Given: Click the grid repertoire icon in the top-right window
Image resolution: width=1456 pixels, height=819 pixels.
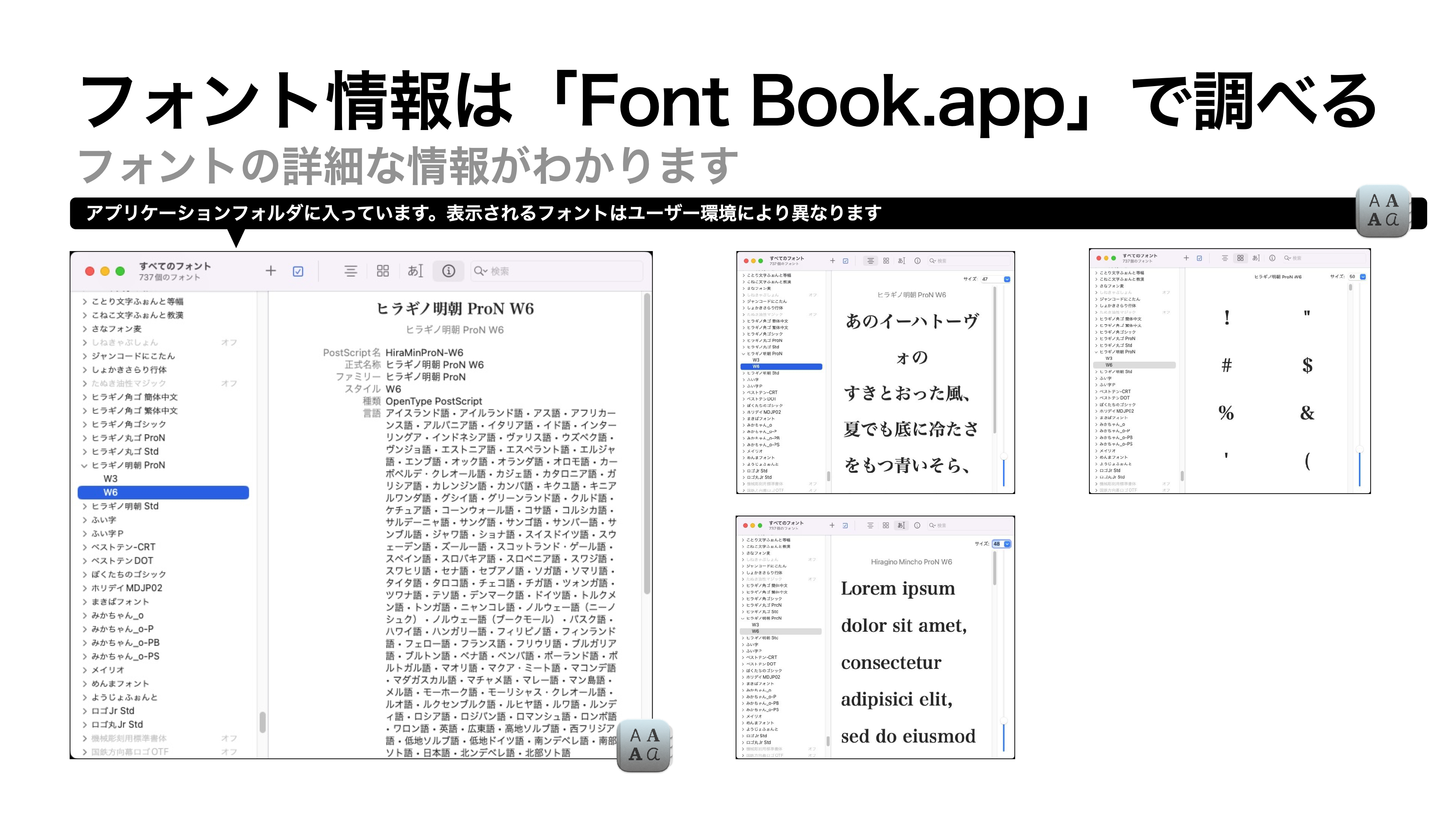Looking at the screenshot, I should point(1240,258).
